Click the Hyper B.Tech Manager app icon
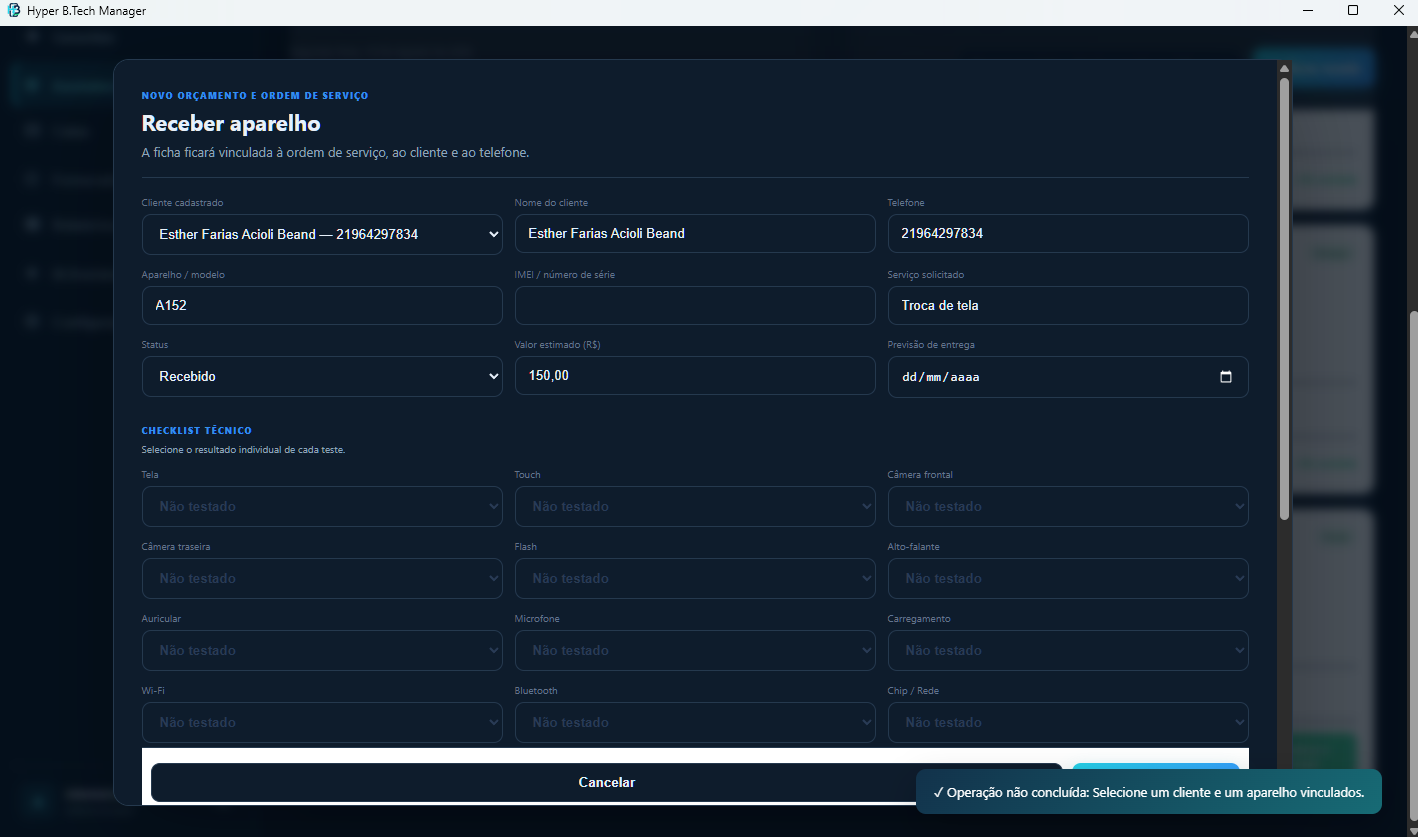The width and height of the screenshot is (1418, 837). pyautogui.click(x=13, y=10)
